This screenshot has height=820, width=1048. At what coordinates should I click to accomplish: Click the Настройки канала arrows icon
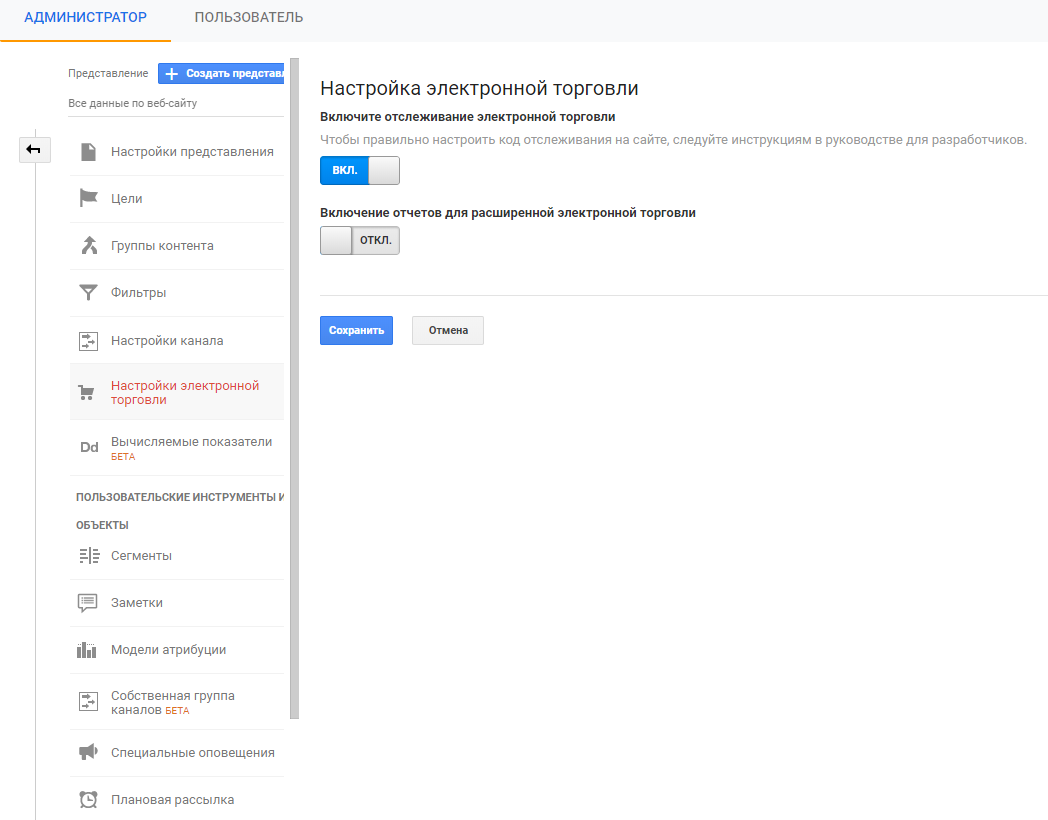click(x=89, y=341)
